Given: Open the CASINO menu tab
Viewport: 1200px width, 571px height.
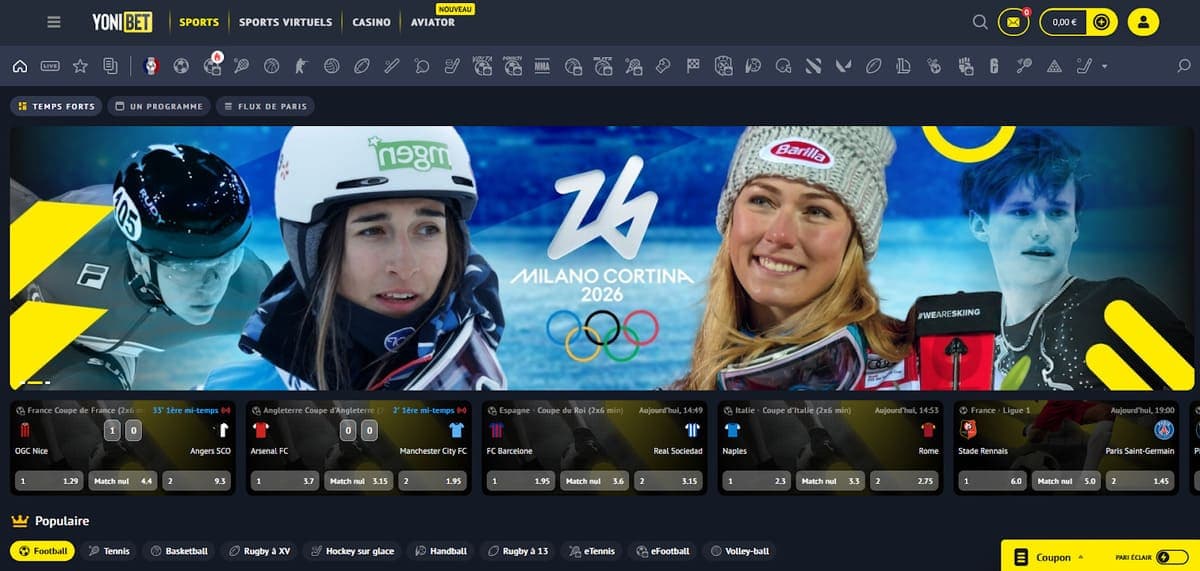Looking at the screenshot, I should (371, 22).
